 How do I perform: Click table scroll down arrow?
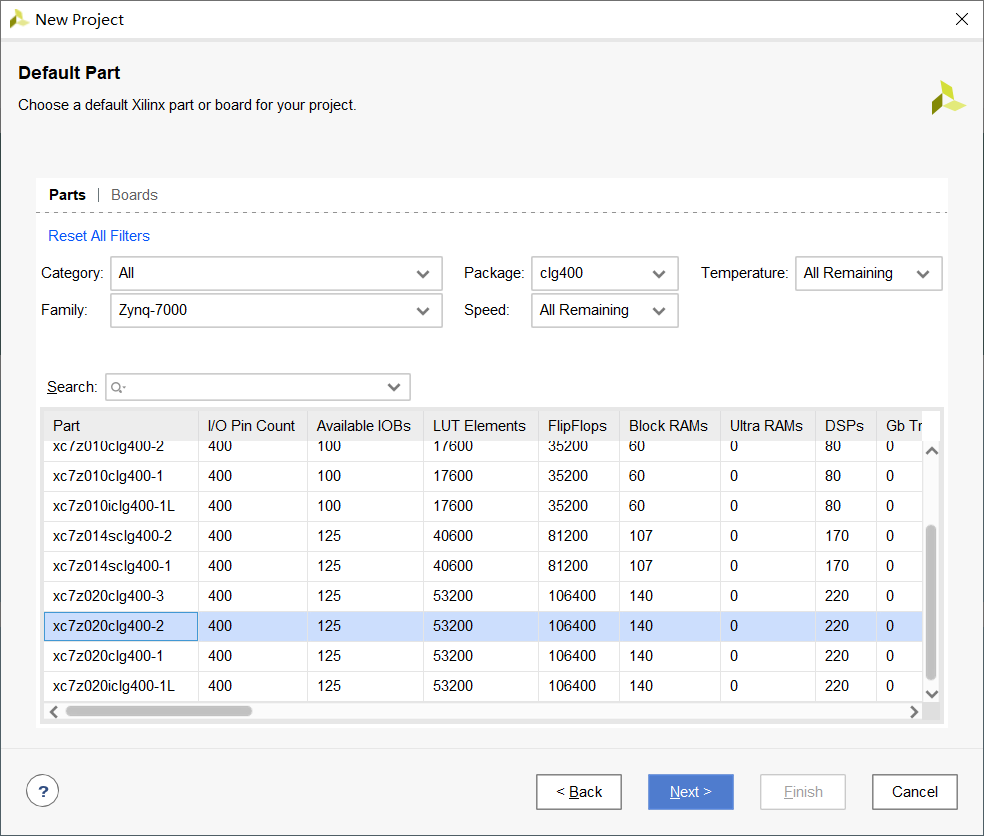tap(932, 693)
